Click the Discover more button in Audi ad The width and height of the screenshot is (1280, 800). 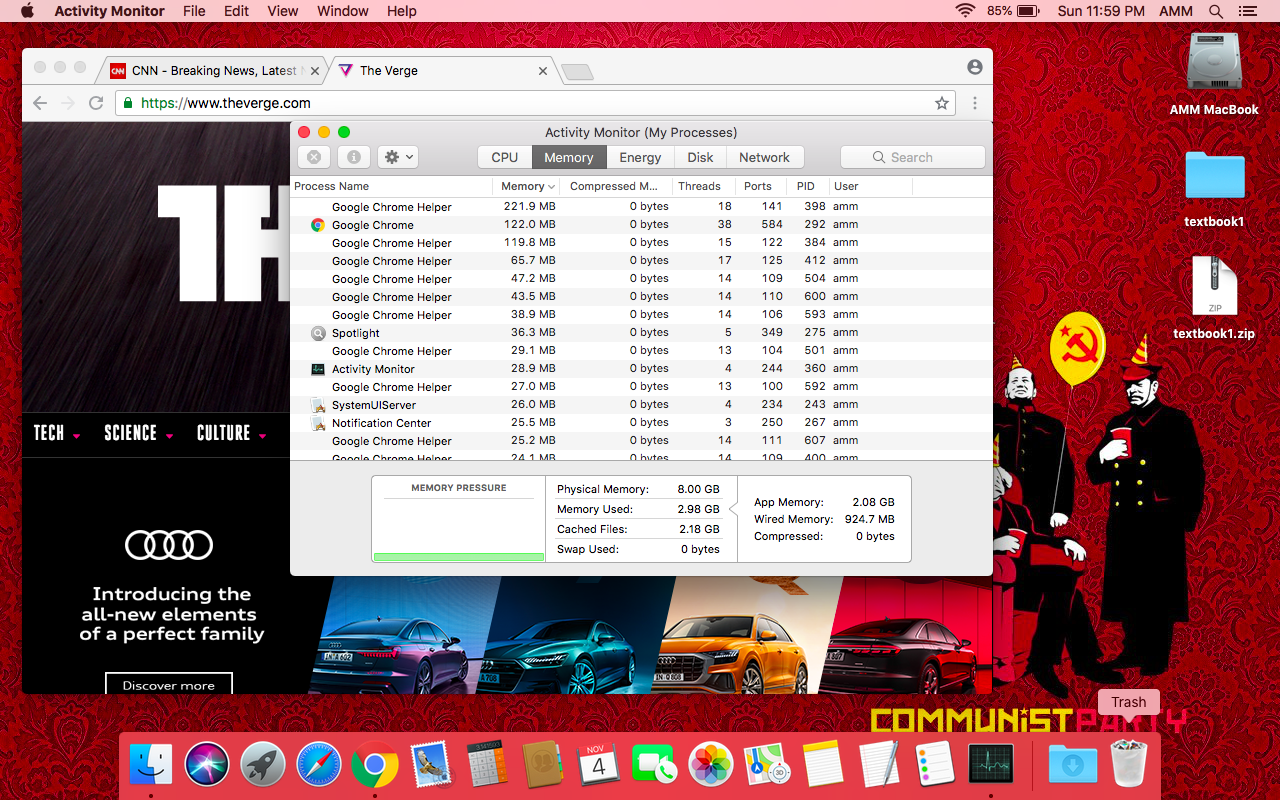click(x=169, y=685)
